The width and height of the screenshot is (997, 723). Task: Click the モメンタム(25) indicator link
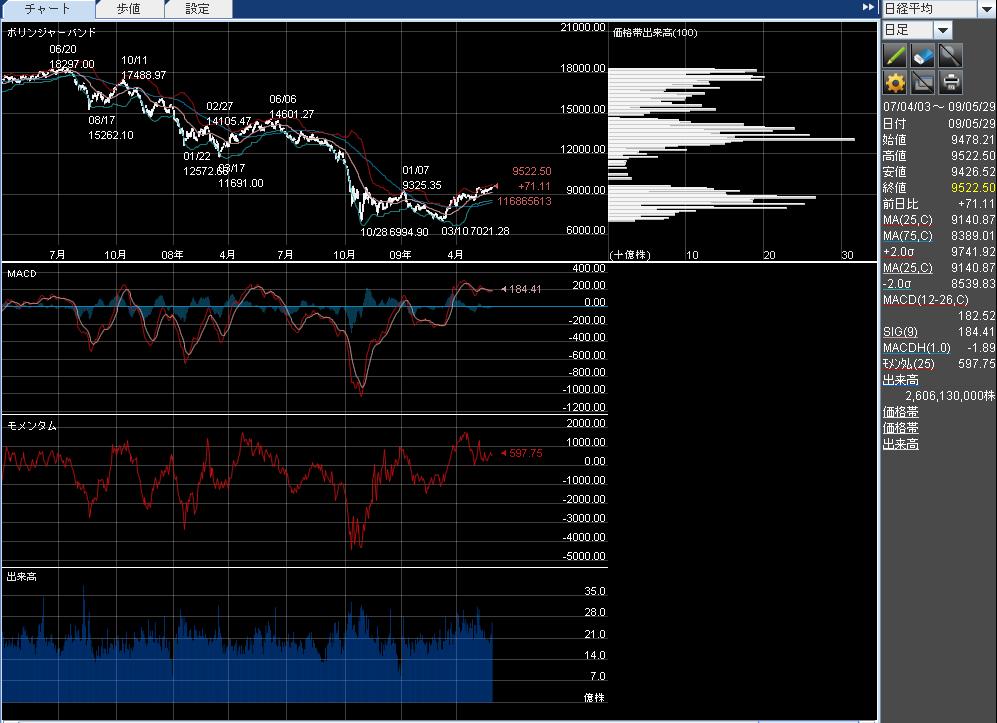click(x=907, y=364)
